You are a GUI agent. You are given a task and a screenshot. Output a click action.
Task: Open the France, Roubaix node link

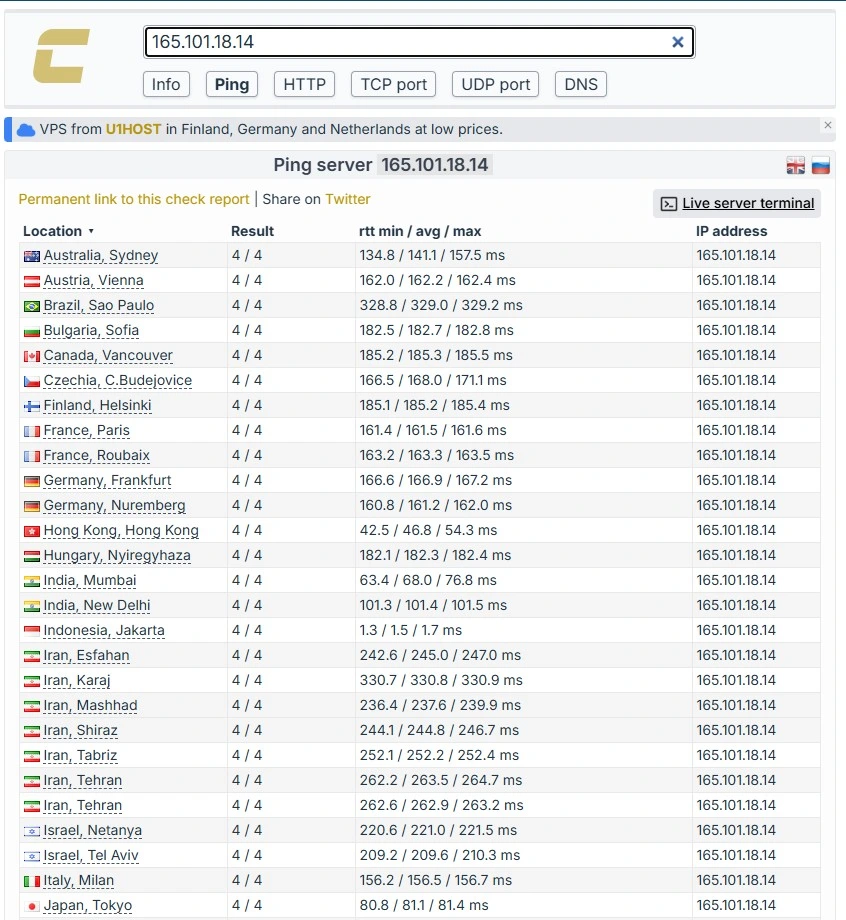click(96, 455)
